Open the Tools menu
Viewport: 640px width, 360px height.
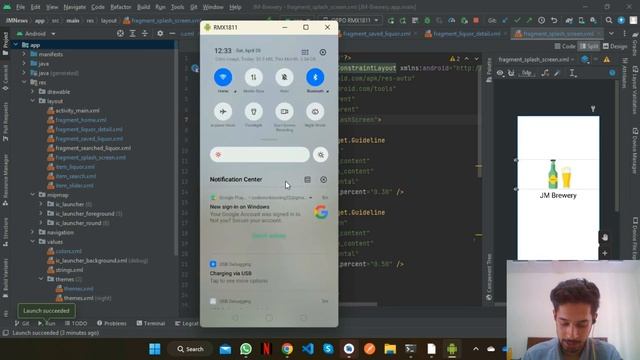click(x=177, y=7)
